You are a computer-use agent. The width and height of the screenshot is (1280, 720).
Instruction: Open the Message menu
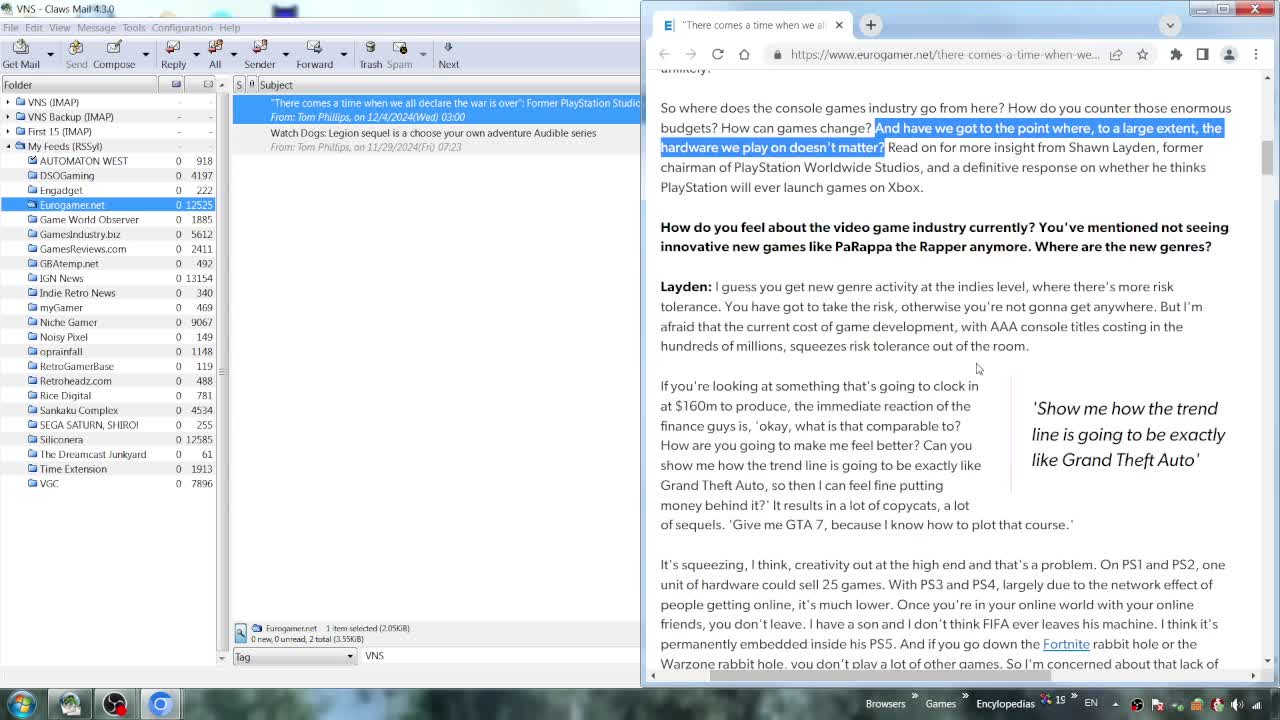coord(96,27)
